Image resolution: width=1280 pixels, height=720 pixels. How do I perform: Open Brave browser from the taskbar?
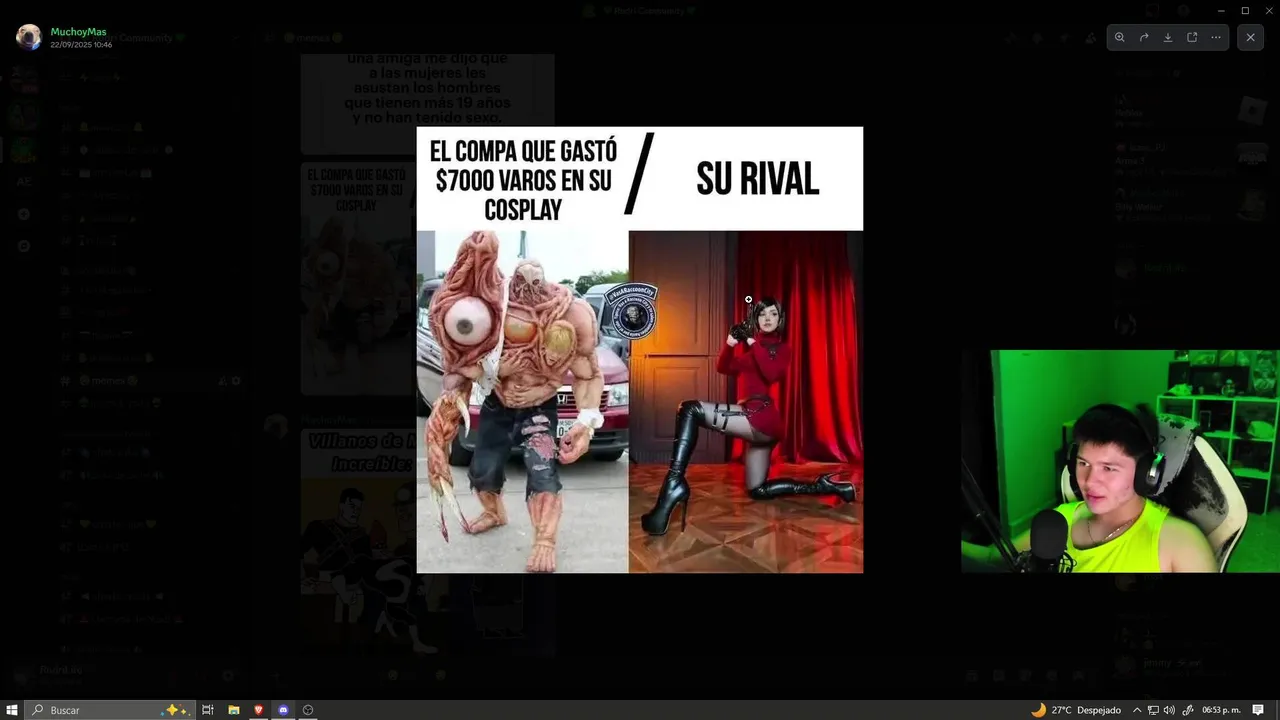click(258, 710)
